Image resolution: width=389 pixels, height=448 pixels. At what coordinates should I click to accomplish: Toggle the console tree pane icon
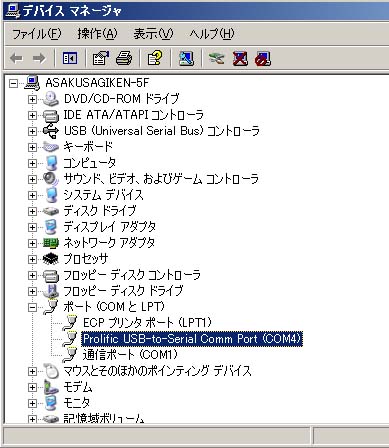[70, 58]
